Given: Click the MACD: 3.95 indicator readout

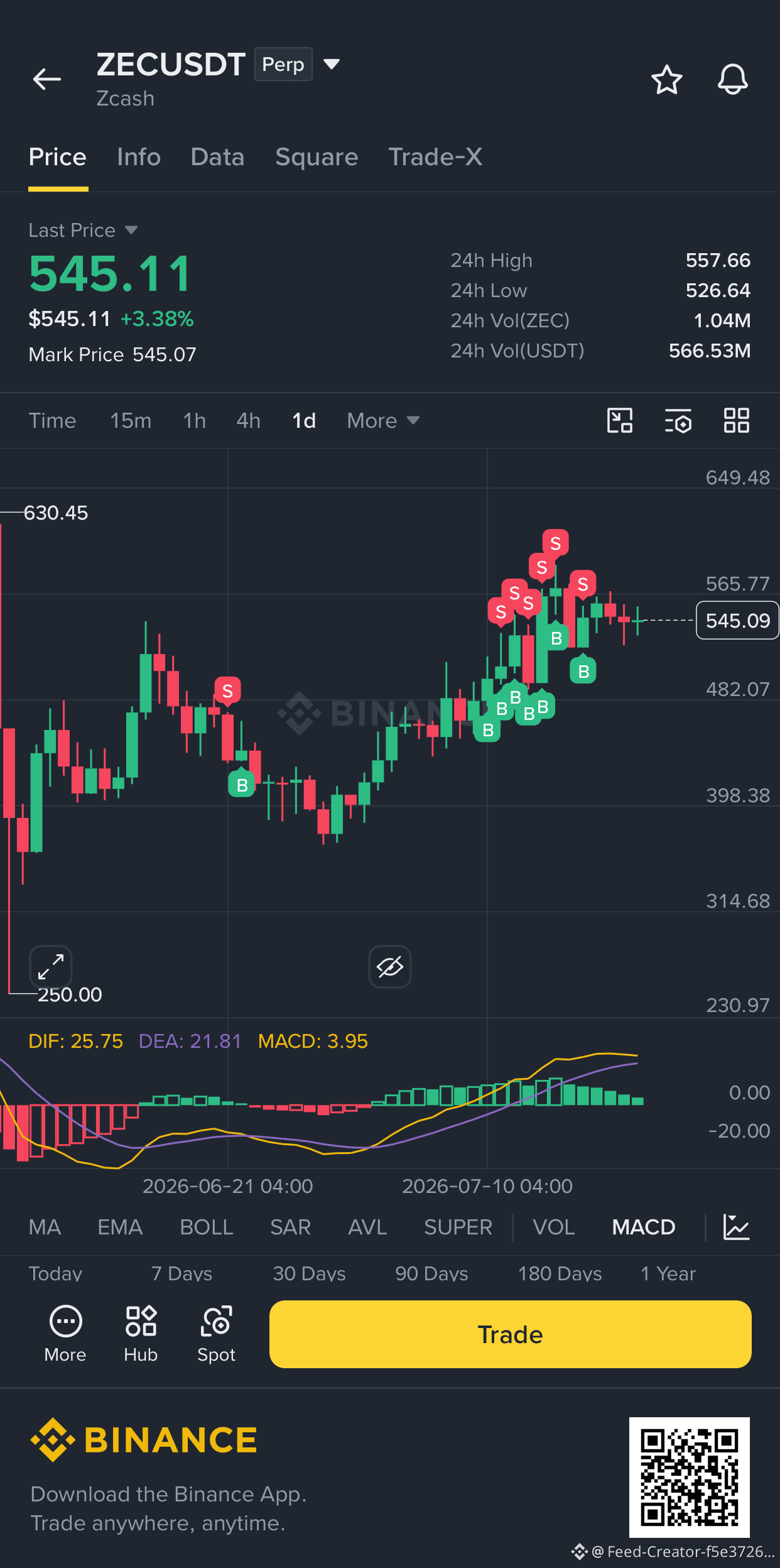Looking at the screenshot, I should point(313,1041).
